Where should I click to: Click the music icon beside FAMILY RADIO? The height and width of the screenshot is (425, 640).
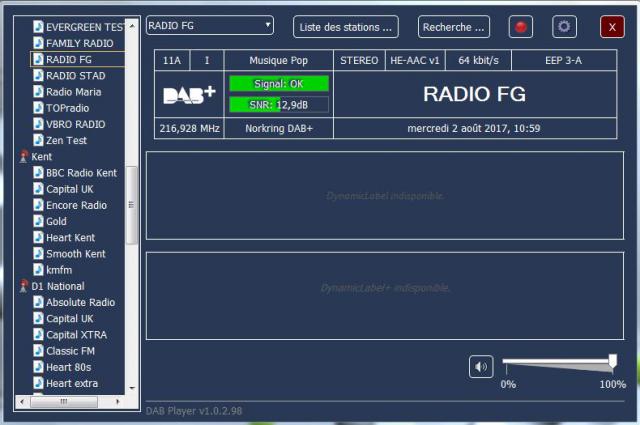(38, 43)
